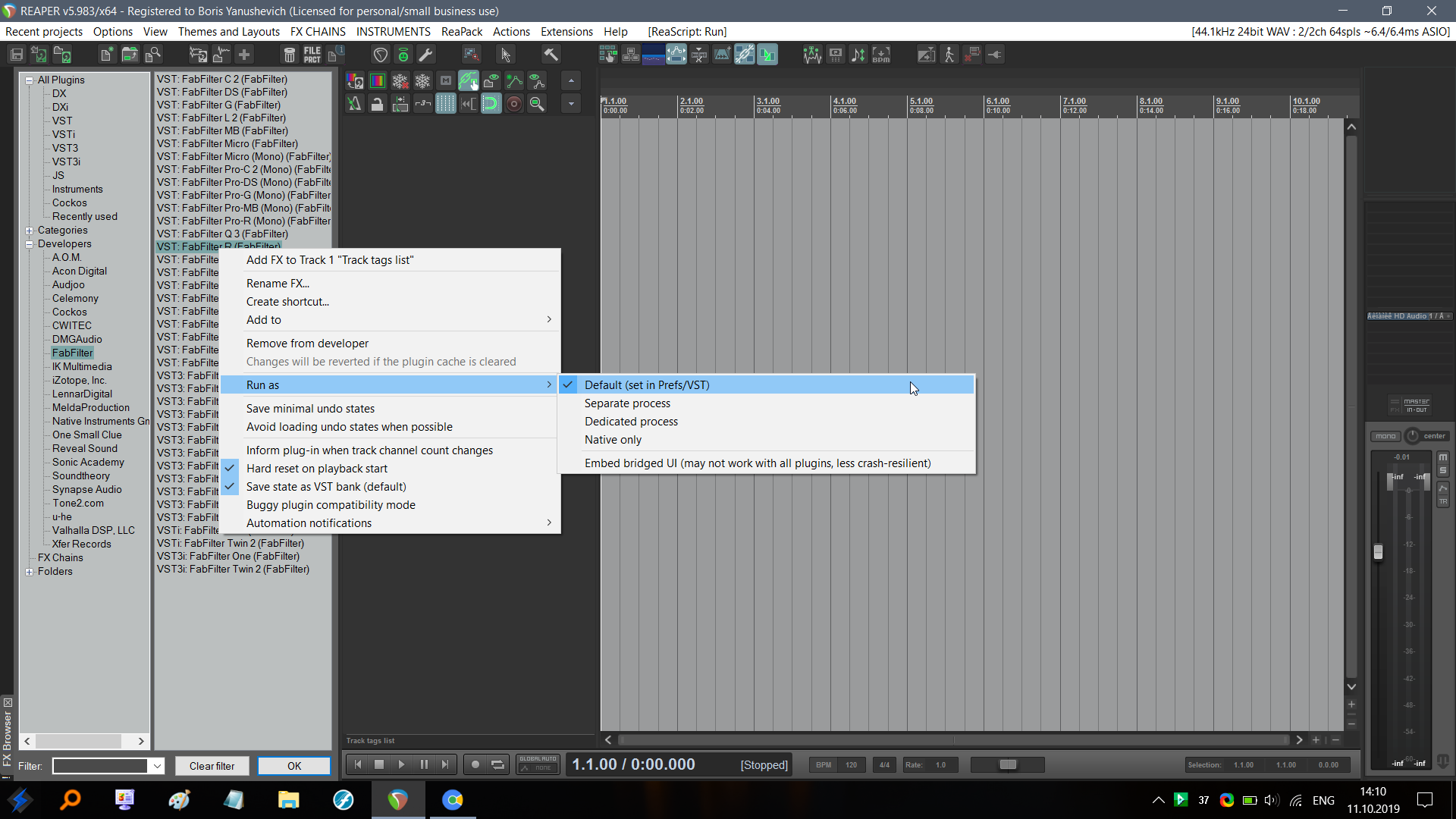Screen dimensions: 1456x819
Task: Open the wrench settings icon
Action: pyautogui.click(x=426, y=55)
